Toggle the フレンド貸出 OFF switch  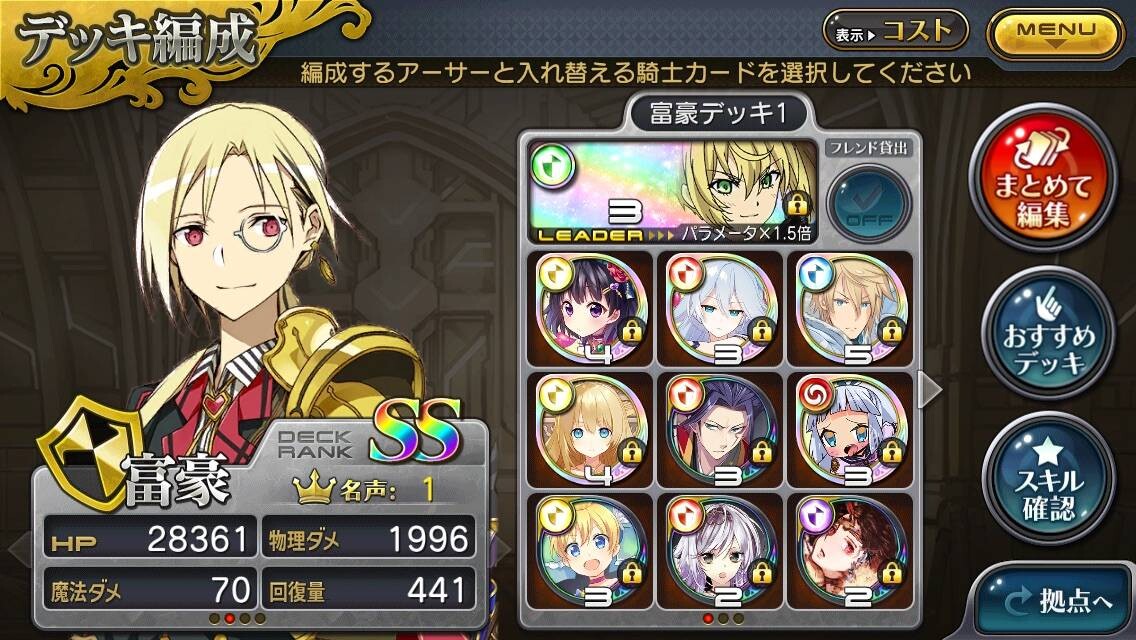pyautogui.click(x=869, y=204)
